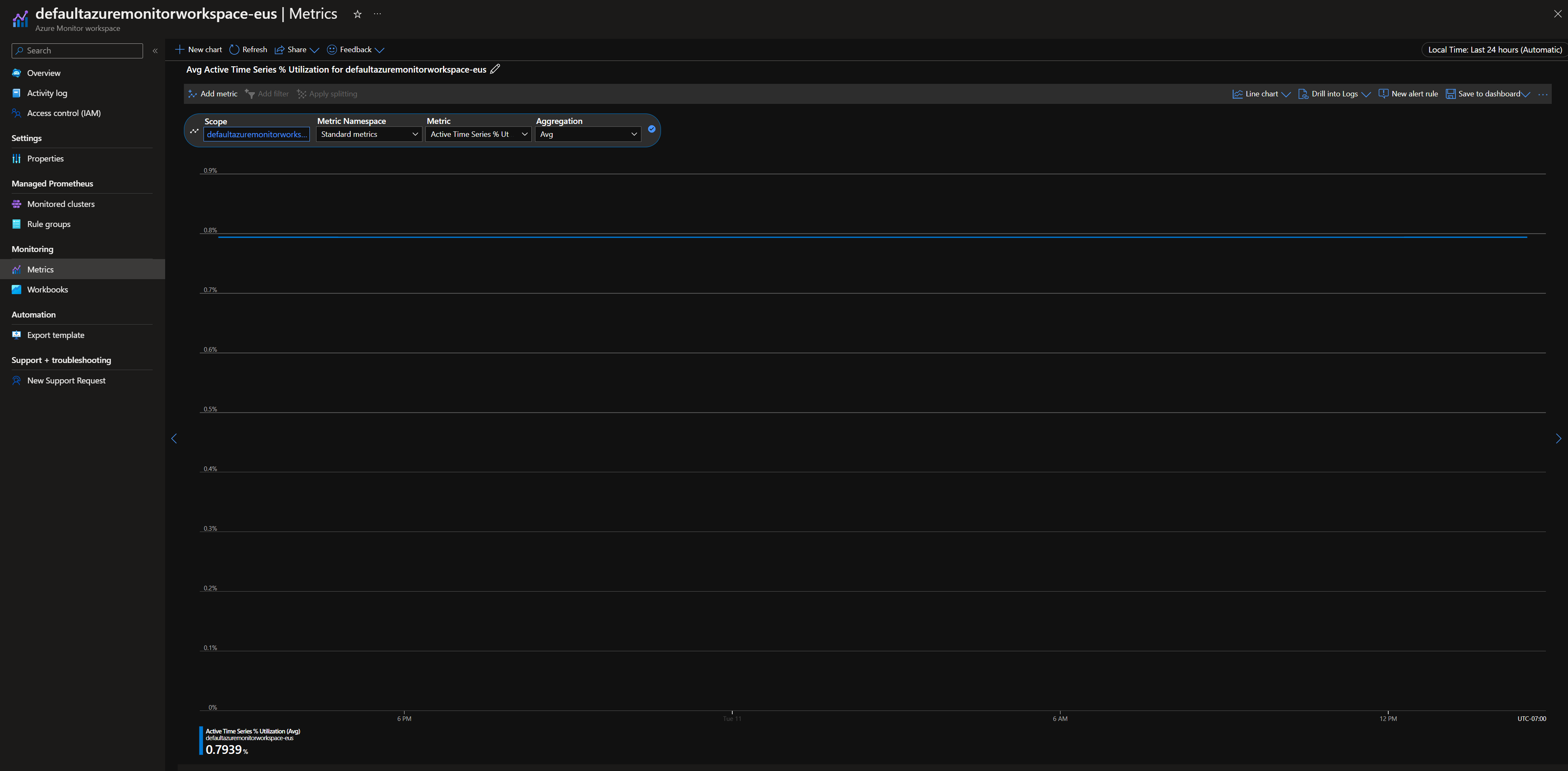Click the blue metric checkmark icon
This screenshot has width=1568, height=771.
(651, 129)
